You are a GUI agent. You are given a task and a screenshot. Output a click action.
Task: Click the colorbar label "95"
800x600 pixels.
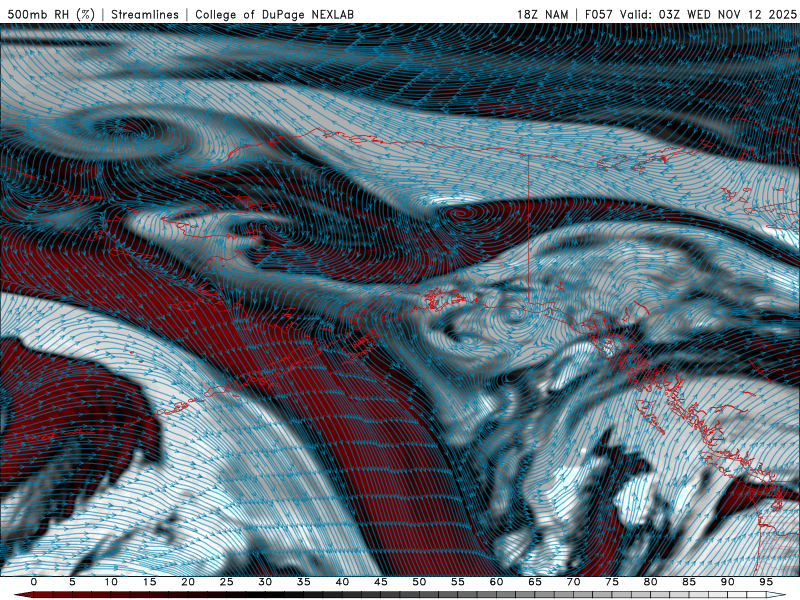click(766, 582)
